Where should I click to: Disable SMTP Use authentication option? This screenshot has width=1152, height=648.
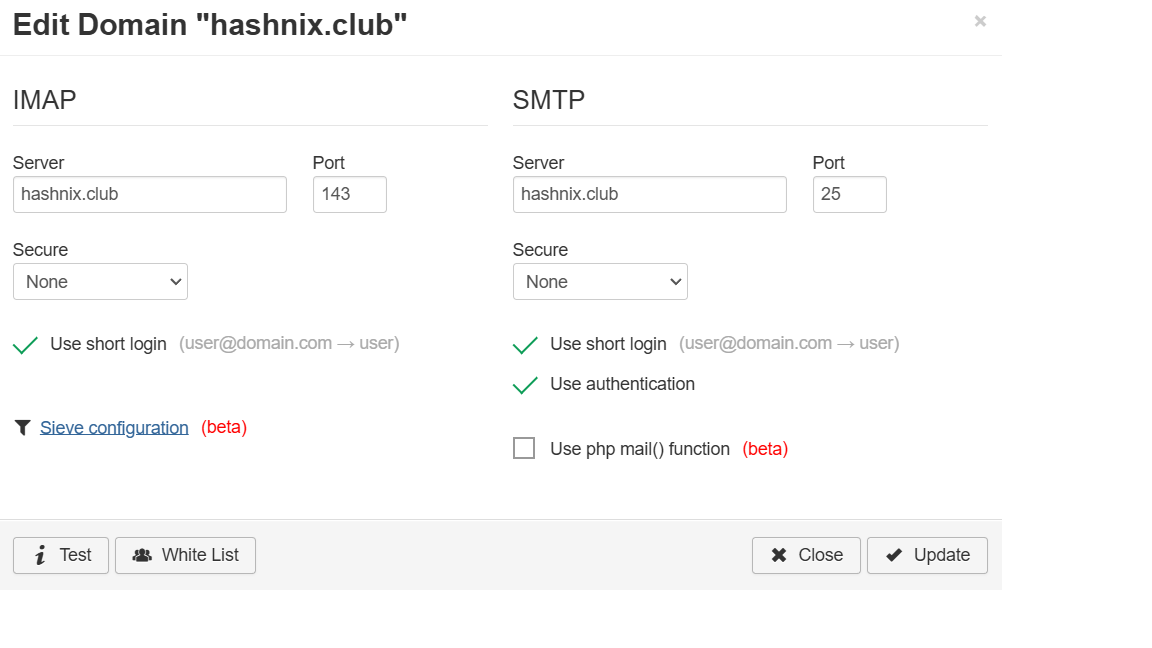point(525,385)
